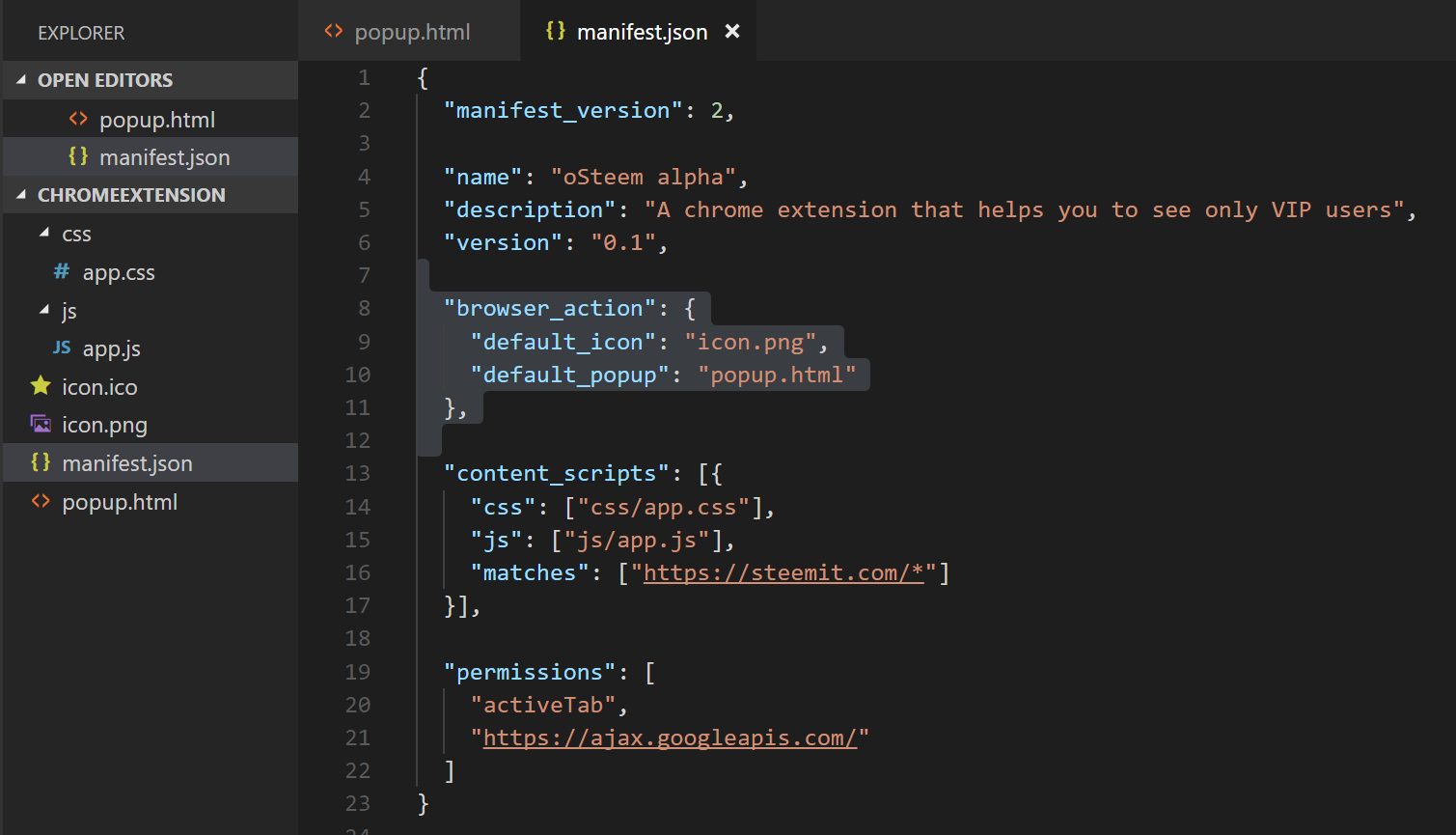The height and width of the screenshot is (835, 1456).
Task: Click the JSON braces icon on manifest.json tab
Action: 556,31
